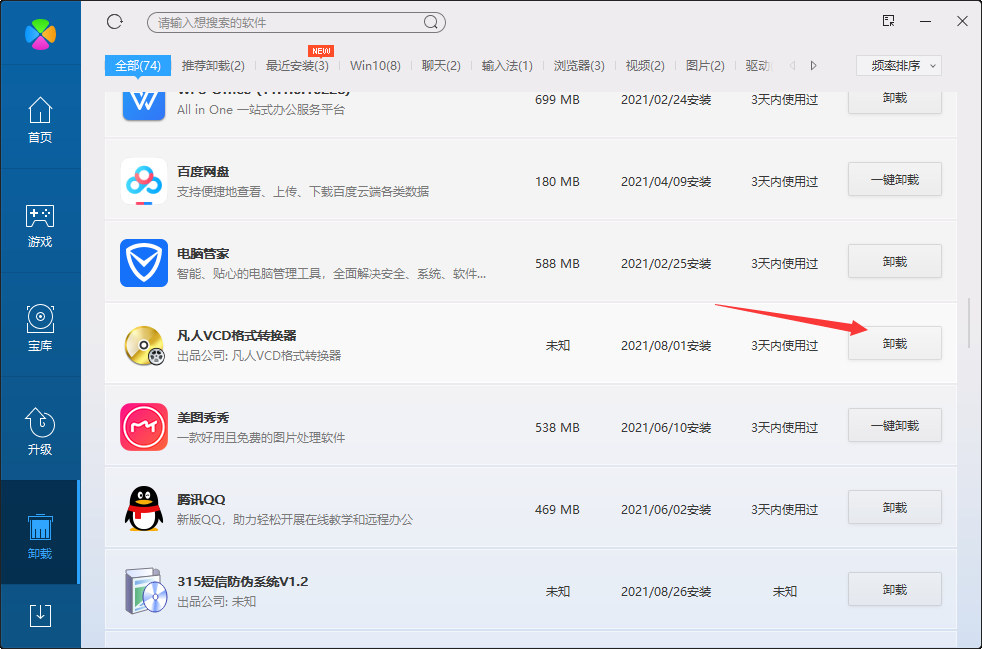Image resolution: width=982 pixels, height=649 pixels.
Task: Click the 2021/04/09安装 date text
Action: (x=666, y=182)
